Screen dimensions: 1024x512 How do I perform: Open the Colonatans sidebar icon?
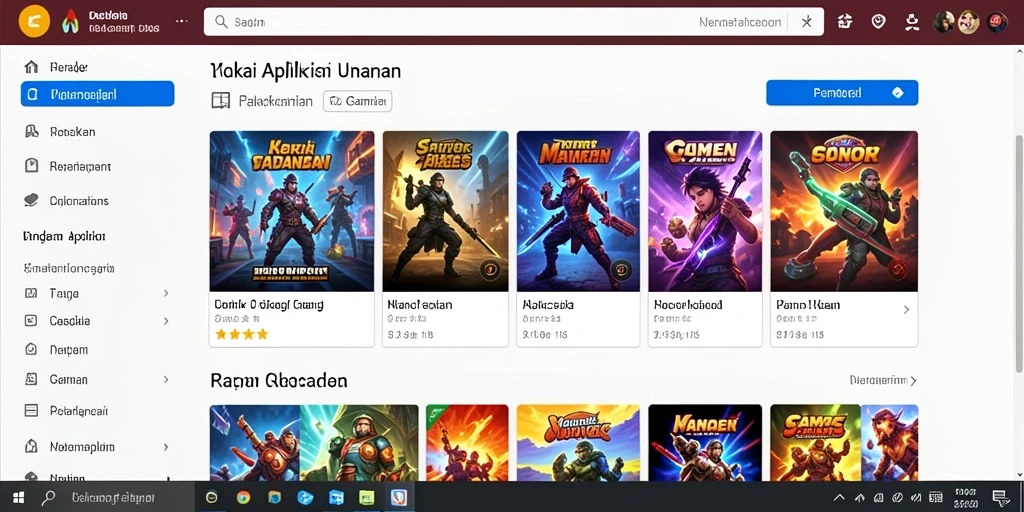pos(31,200)
